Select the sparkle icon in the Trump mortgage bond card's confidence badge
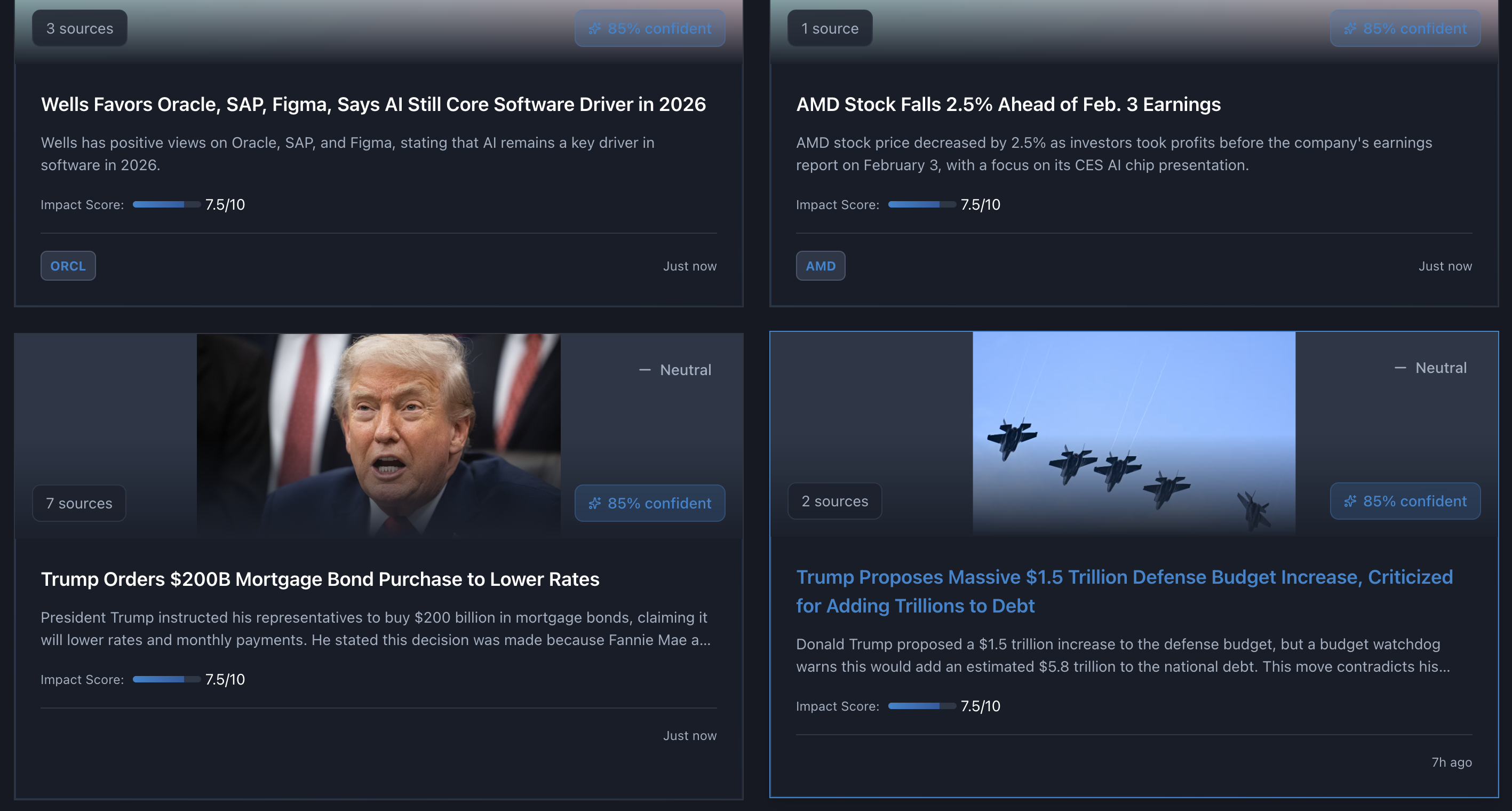1512x811 pixels. click(x=594, y=503)
